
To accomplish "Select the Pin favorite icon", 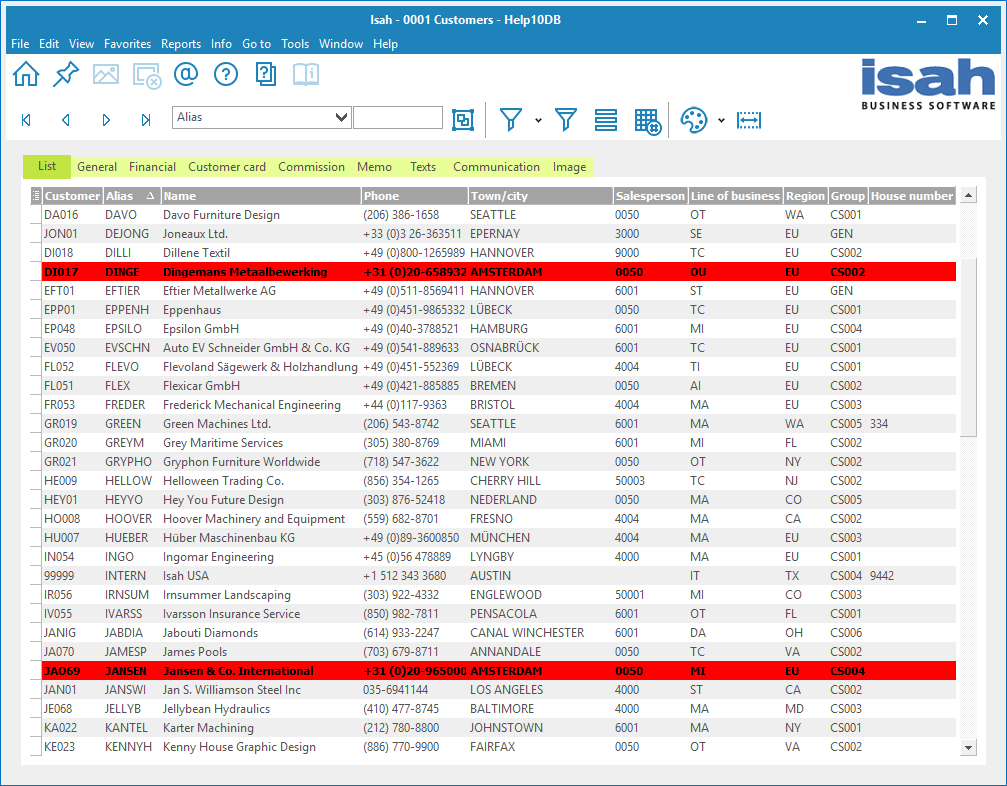I will [x=65, y=74].
